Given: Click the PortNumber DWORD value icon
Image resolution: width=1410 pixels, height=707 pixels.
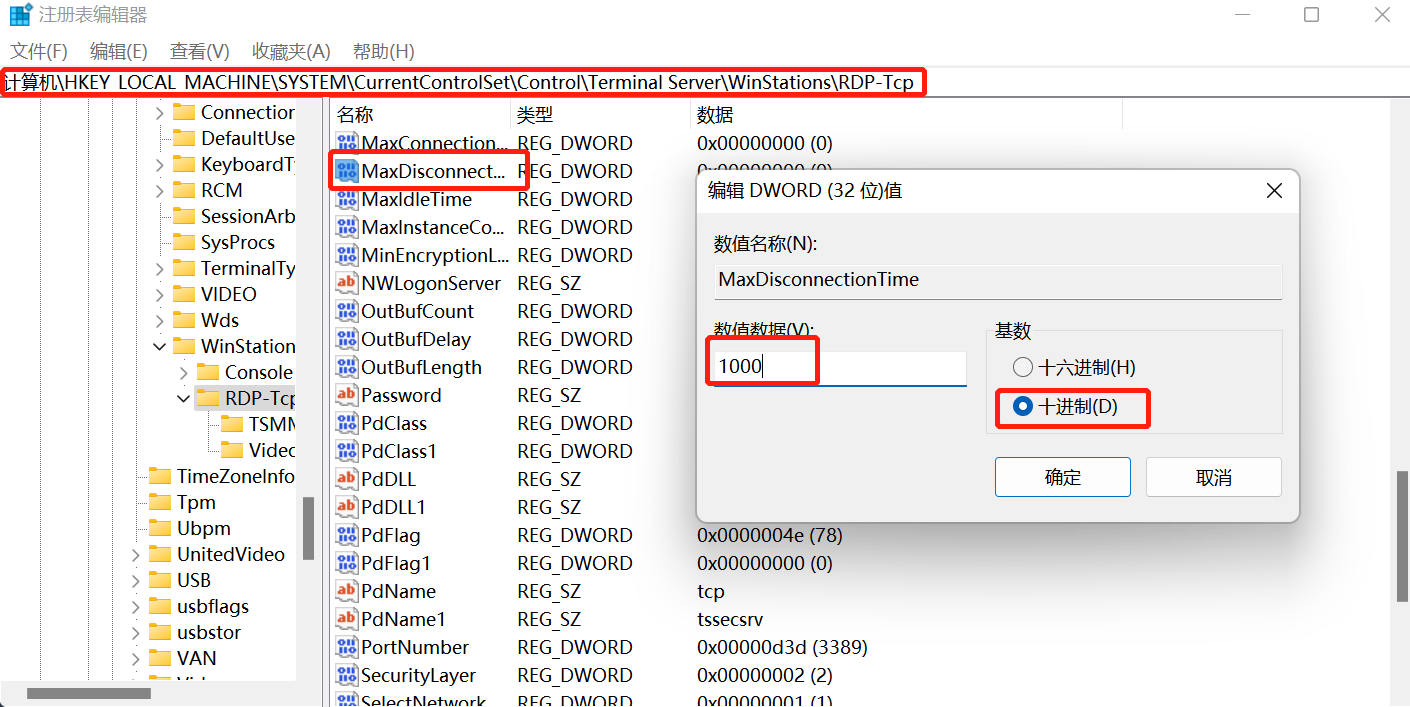Looking at the screenshot, I should tap(346, 647).
